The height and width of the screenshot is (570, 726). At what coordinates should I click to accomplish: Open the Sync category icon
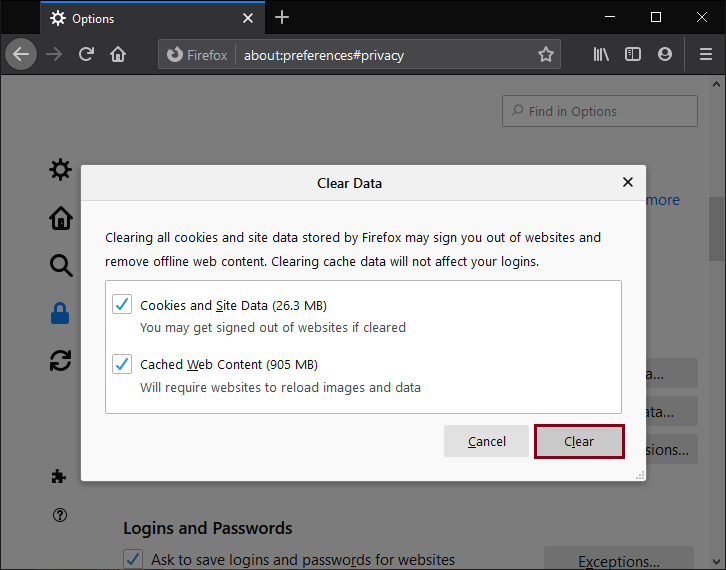point(61,360)
